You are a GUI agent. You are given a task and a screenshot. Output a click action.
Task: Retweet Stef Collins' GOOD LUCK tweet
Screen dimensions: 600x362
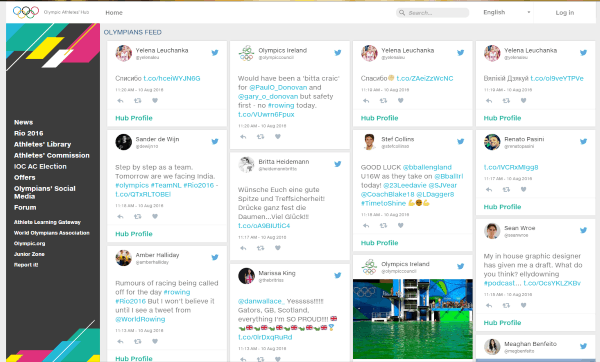click(x=383, y=225)
